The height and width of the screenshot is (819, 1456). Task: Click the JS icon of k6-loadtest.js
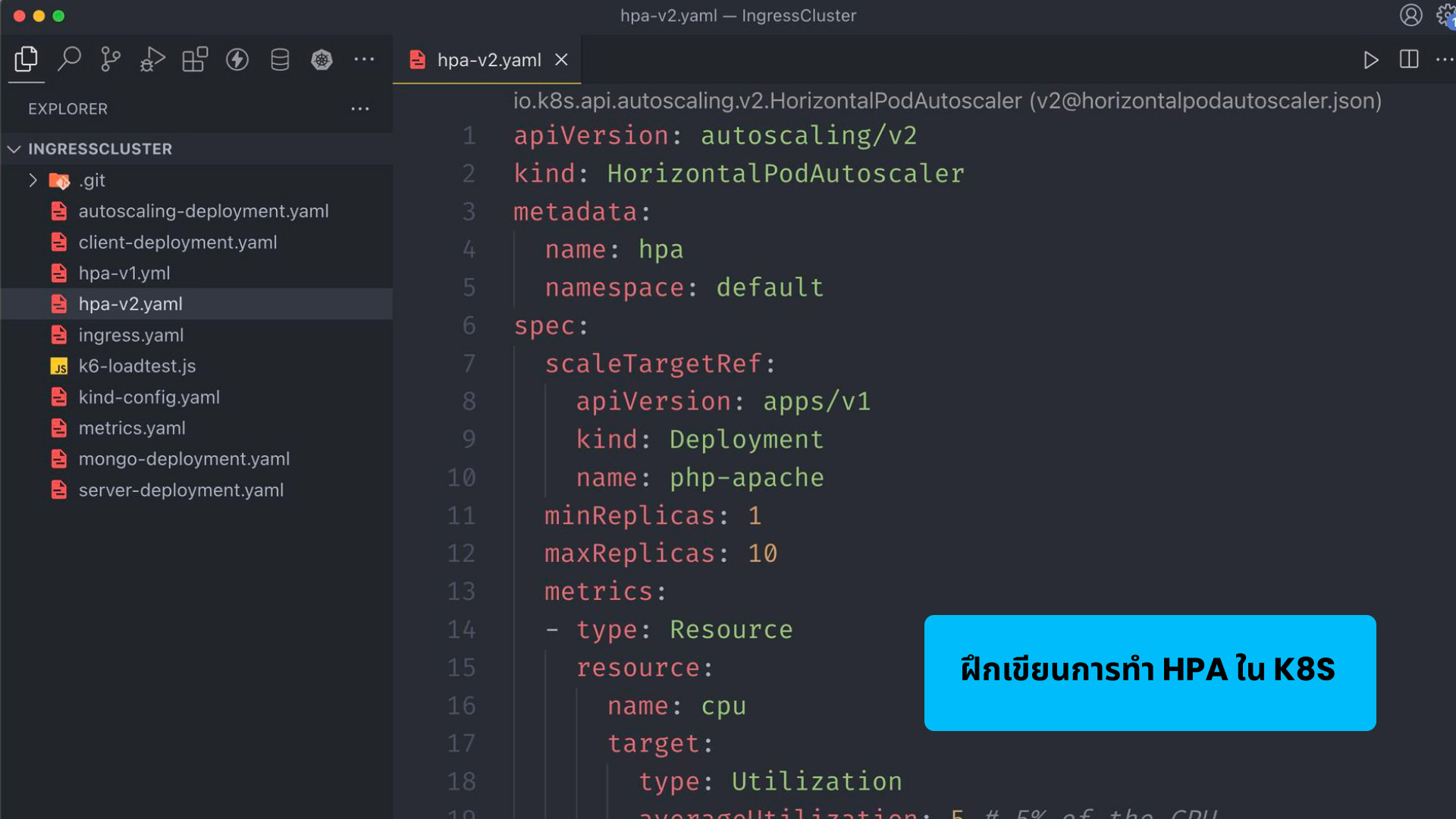click(x=59, y=367)
